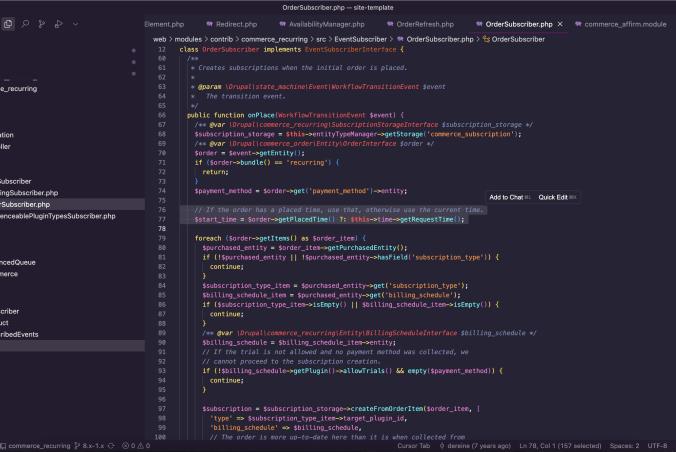Image resolution: width=676 pixels, height=452 pixels.
Task: Click the file icon on commerce_affirm.module tab
Action: [x=578, y=24]
